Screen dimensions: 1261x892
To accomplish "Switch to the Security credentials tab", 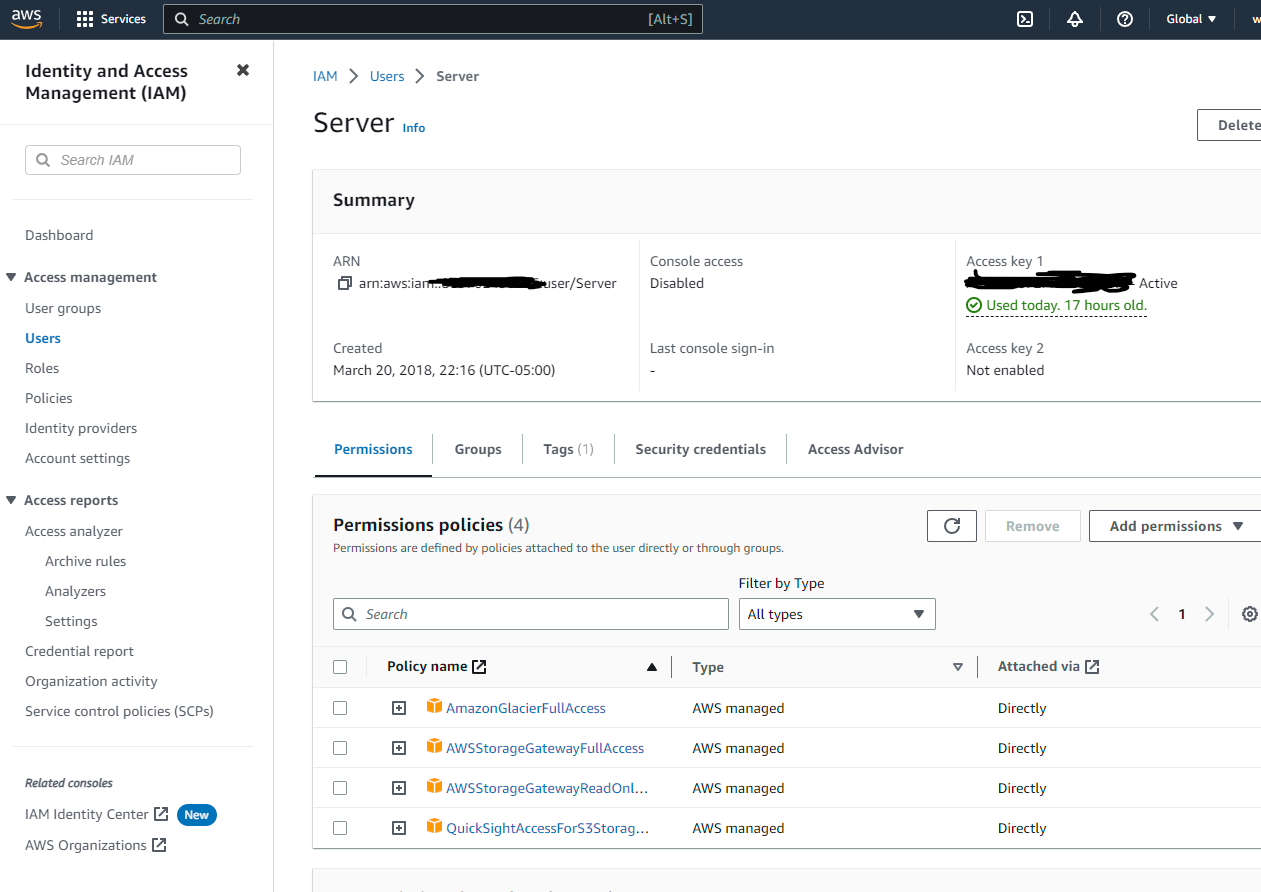I will [700, 449].
